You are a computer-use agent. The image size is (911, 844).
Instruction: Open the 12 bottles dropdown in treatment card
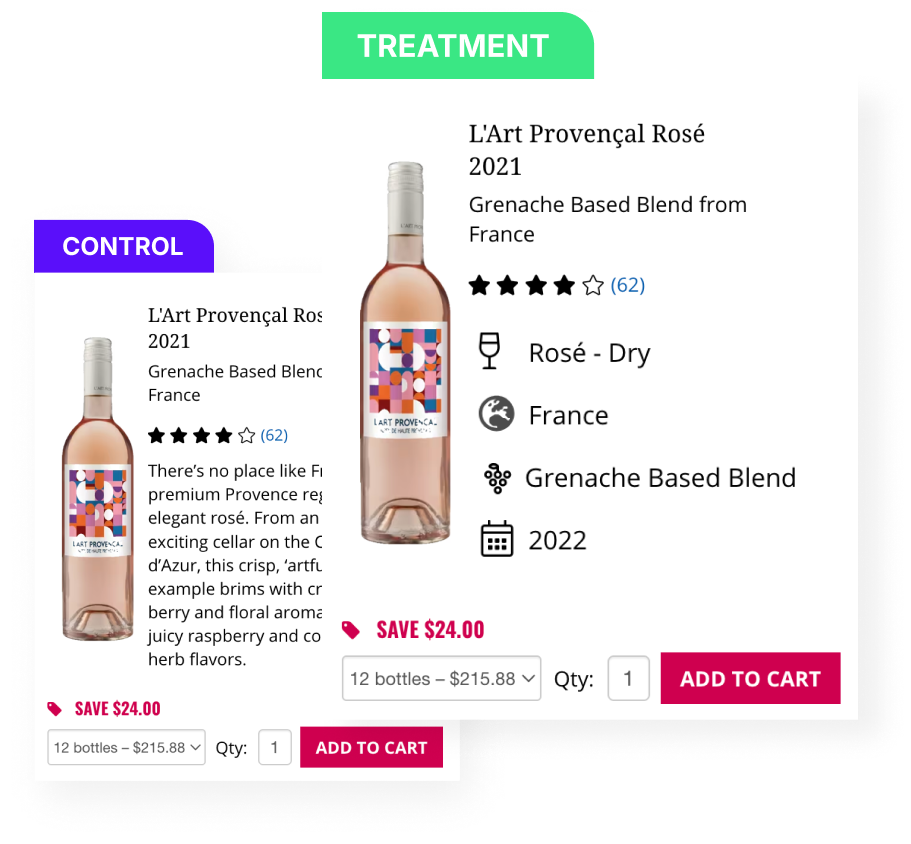(x=442, y=678)
